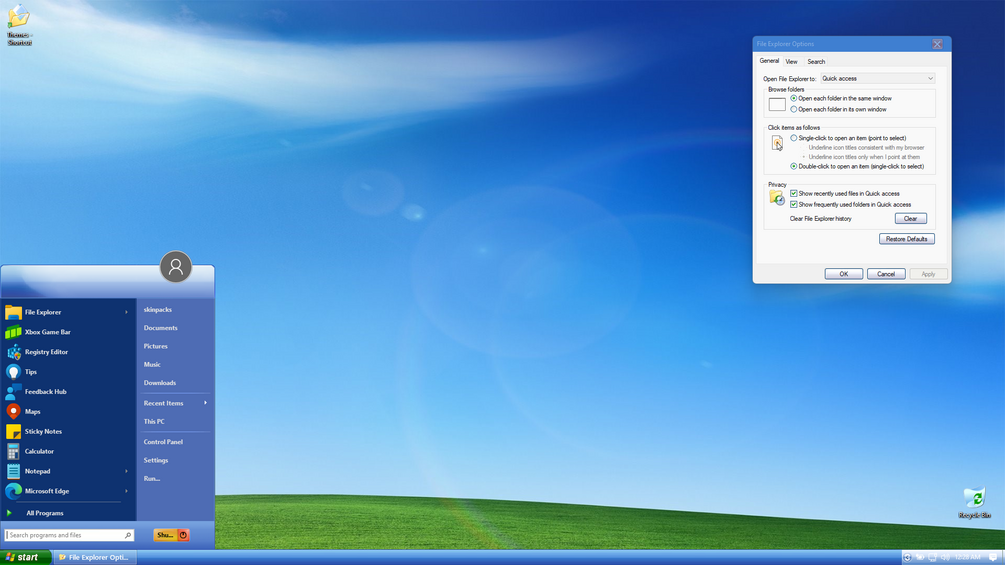This screenshot has height=565, width=1005.
Task: Confirm with OK button
Action: tap(843, 274)
